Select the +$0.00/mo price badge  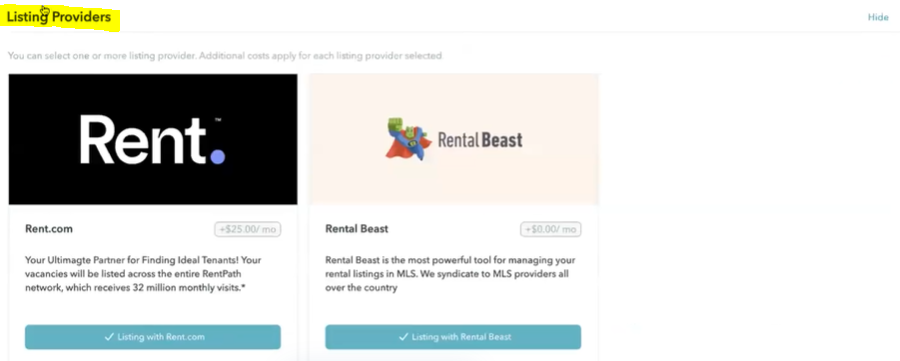pyautogui.click(x=550, y=230)
